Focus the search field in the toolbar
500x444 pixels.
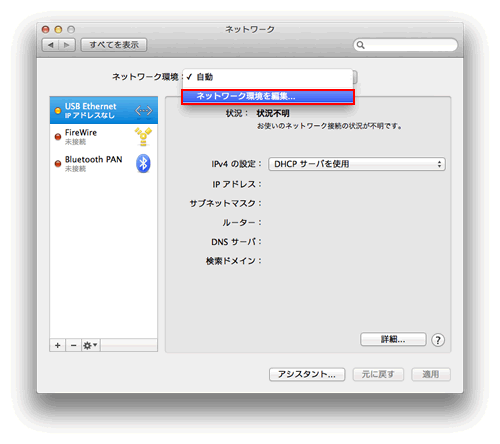[405, 45]
